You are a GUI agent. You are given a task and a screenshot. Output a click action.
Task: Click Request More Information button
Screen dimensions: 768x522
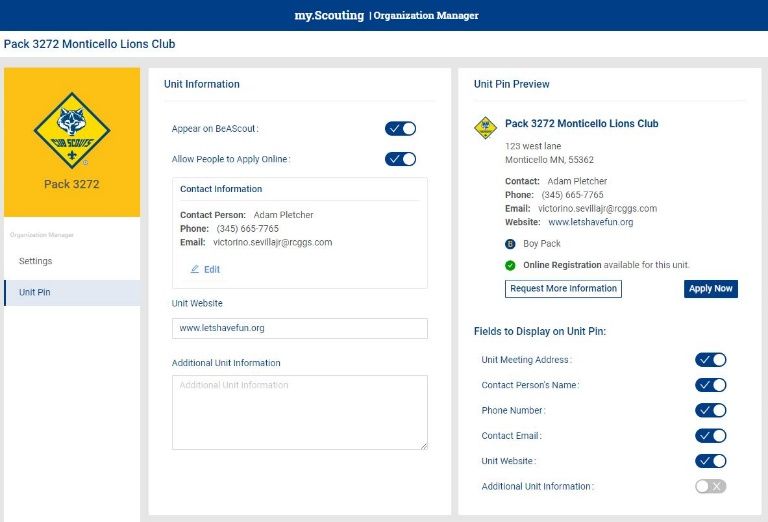pyautogui.click(x=563, y=289)
